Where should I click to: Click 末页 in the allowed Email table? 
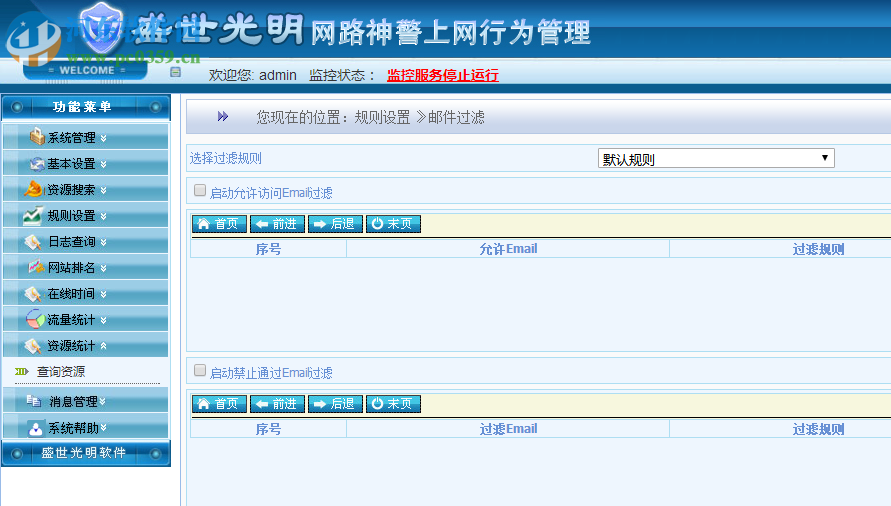tap(393, 224)
